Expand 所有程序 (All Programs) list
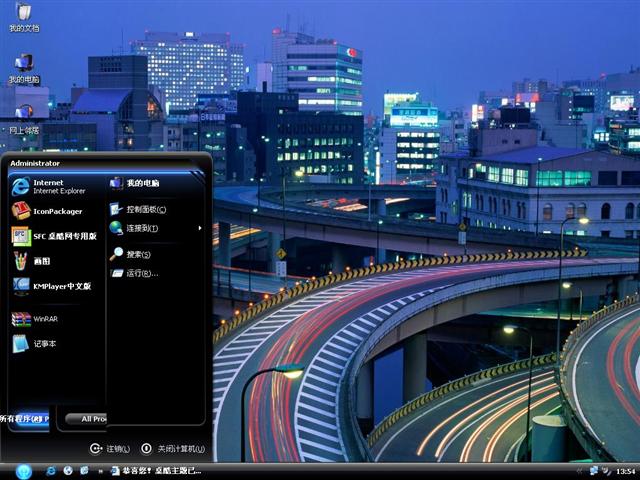This screenshot has width=640, height=480. [25, 418]
